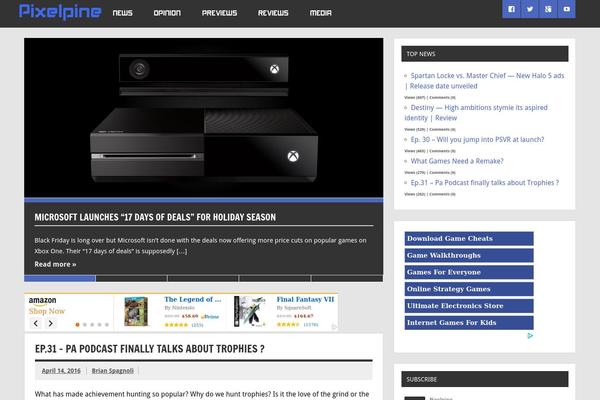Click the ad choices icon below ad links
Viewport: 600px width, 400px height.
pyautogui.click(x=530, y=336)
